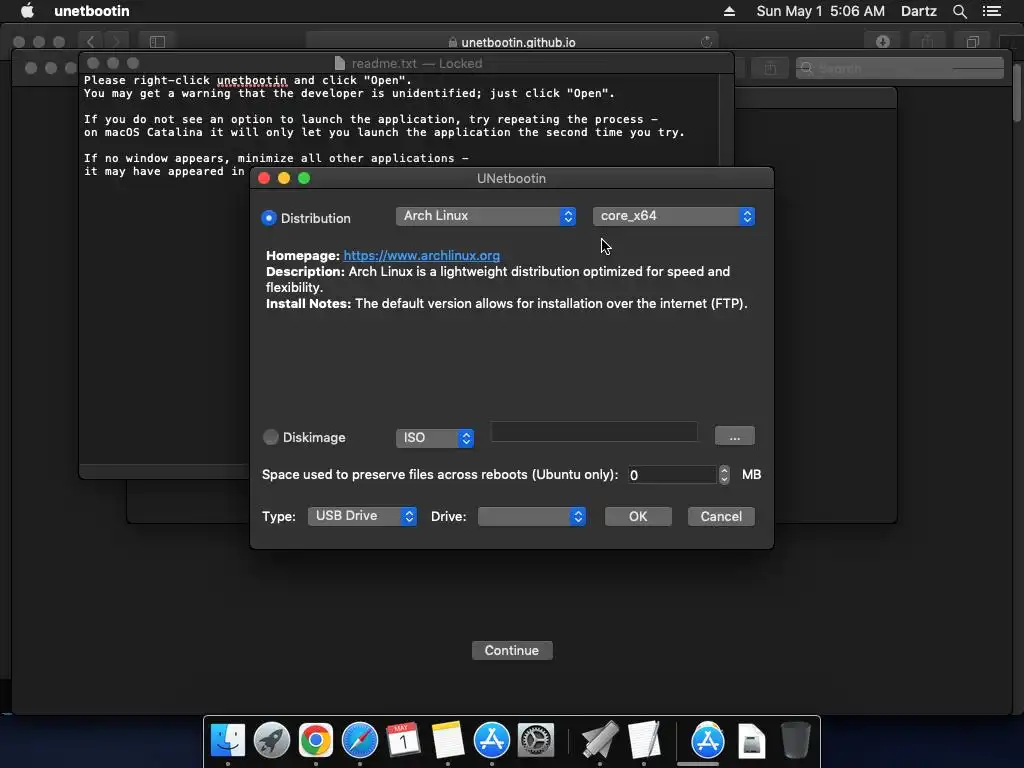Click Safari show tabs overview icon
This screenshot has width=1024, height=768.
coord(972,42)
